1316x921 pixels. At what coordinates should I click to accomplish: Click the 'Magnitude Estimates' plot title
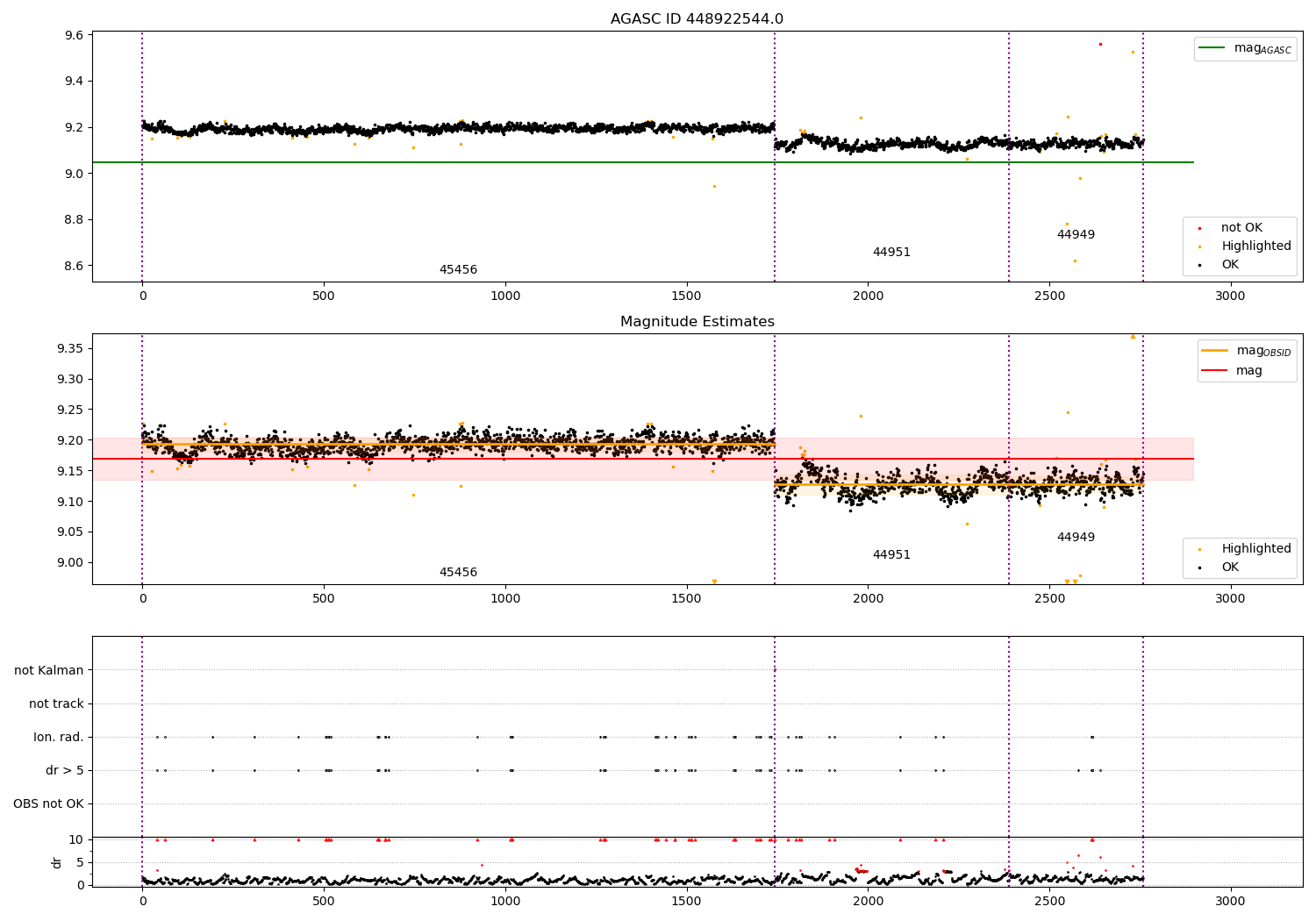point(697,322)
